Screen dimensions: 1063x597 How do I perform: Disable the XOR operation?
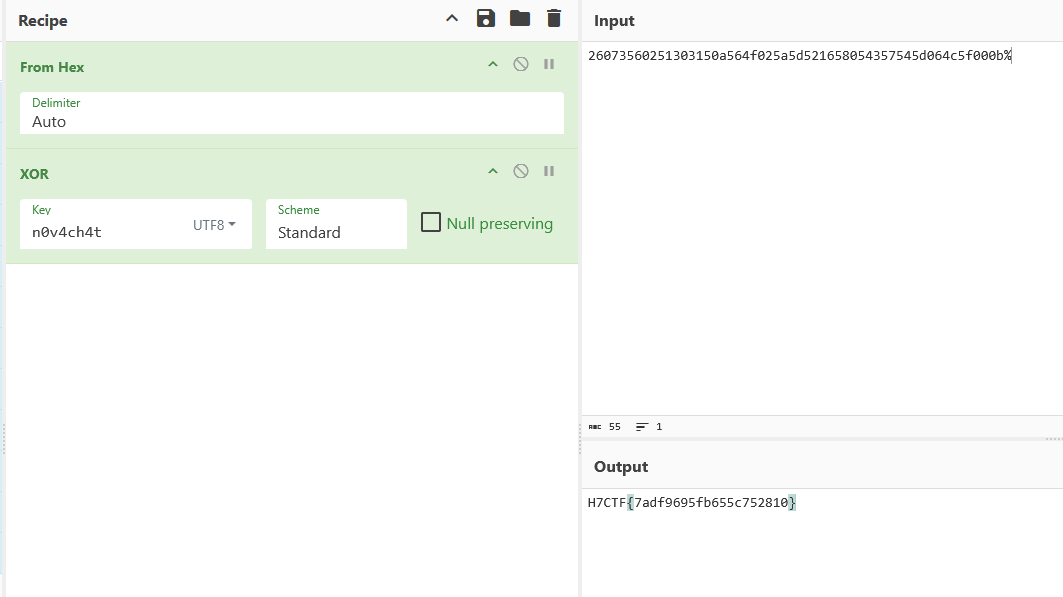521,171
